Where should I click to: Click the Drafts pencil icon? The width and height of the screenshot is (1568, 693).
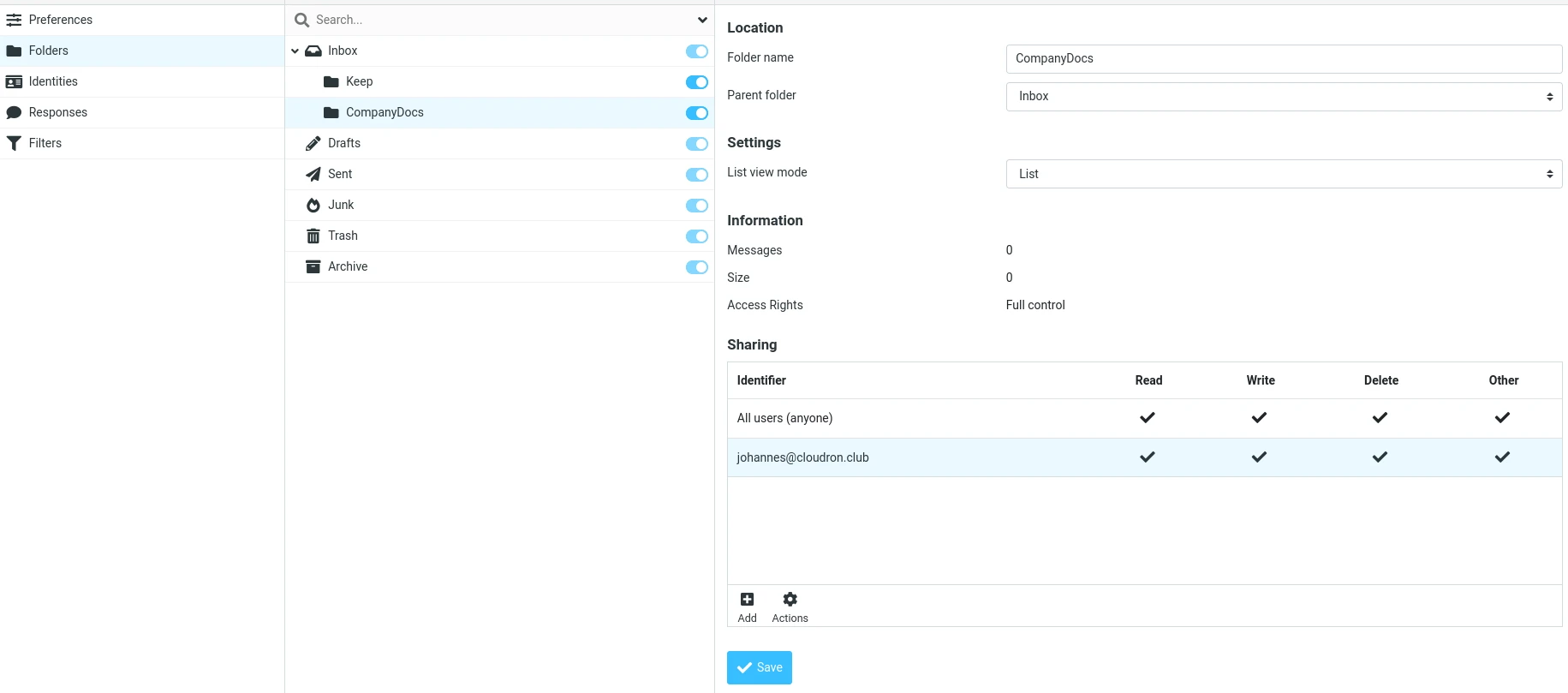[313, 144]
